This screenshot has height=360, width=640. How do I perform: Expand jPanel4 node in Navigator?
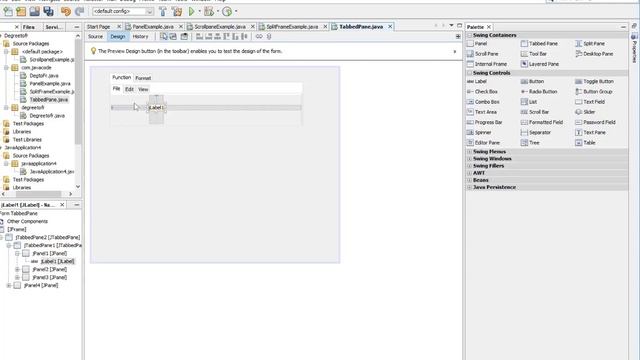coord(9,286)
